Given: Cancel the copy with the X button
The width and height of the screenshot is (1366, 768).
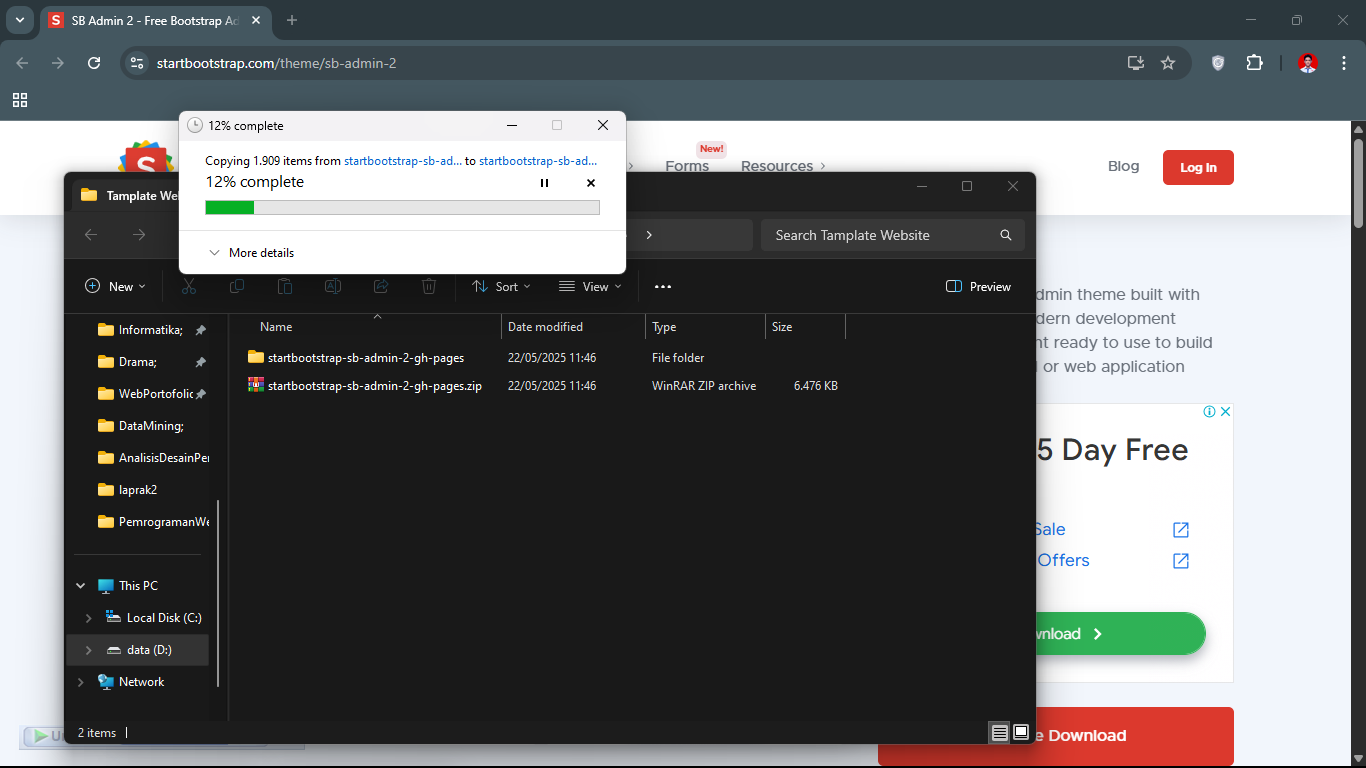Looking at the screenshot, I should [x=590, y=183].
